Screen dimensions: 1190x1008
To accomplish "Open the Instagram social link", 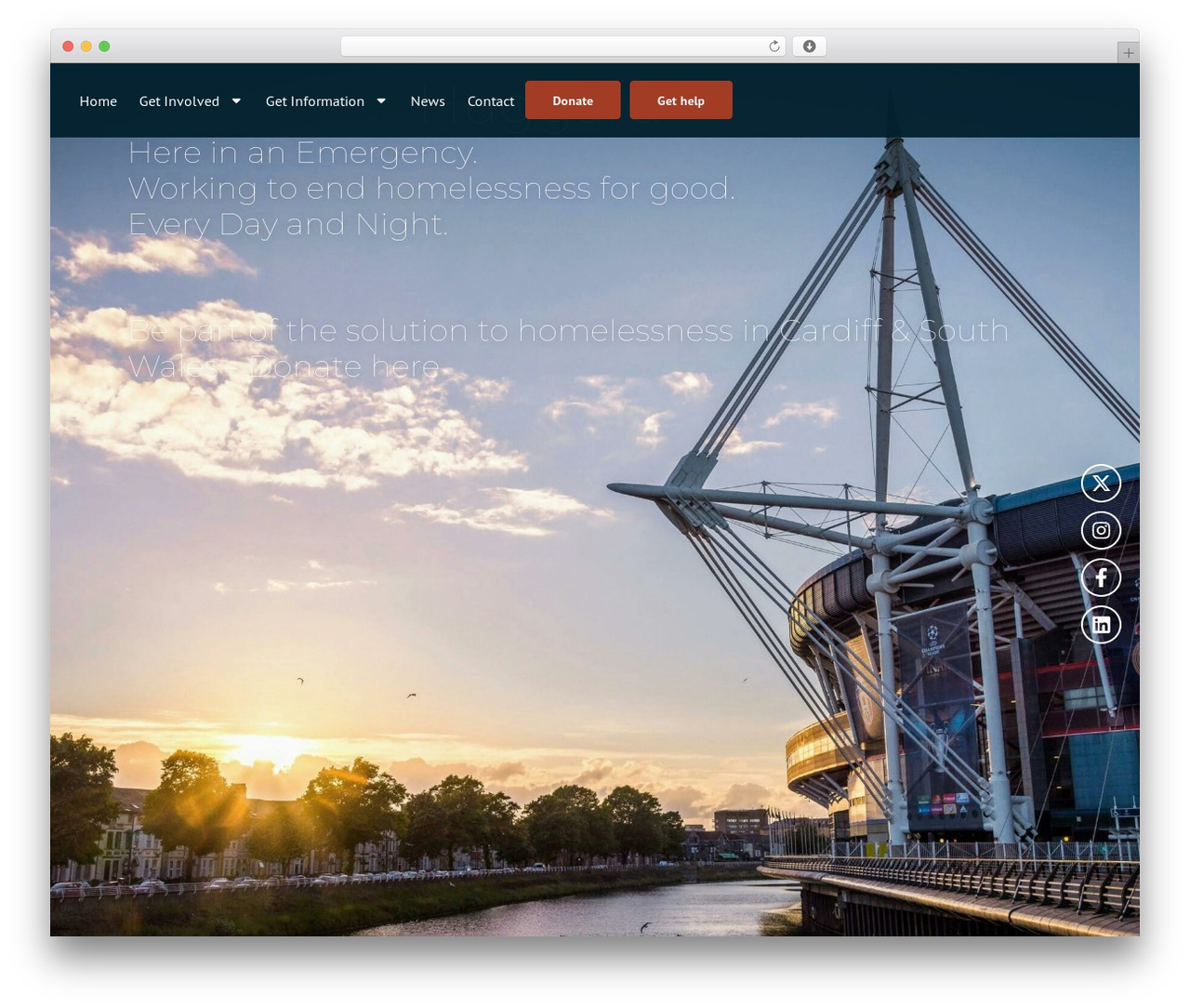I will [1101, 531].
